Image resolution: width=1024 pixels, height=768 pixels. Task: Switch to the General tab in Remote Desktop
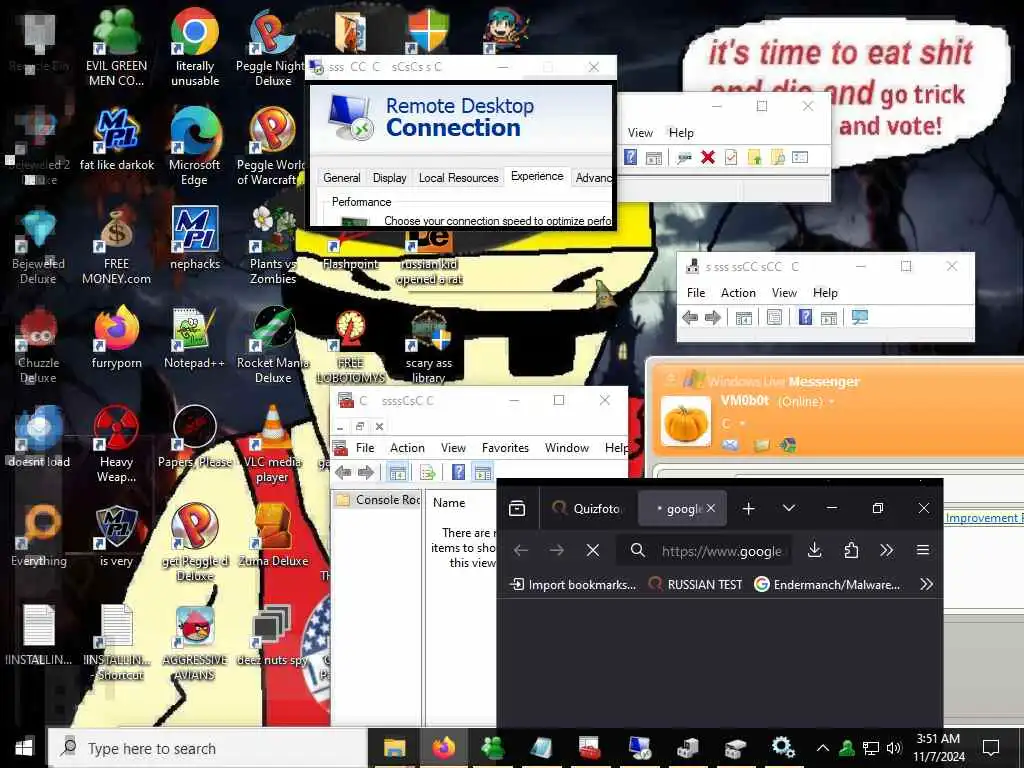[342, 178]
